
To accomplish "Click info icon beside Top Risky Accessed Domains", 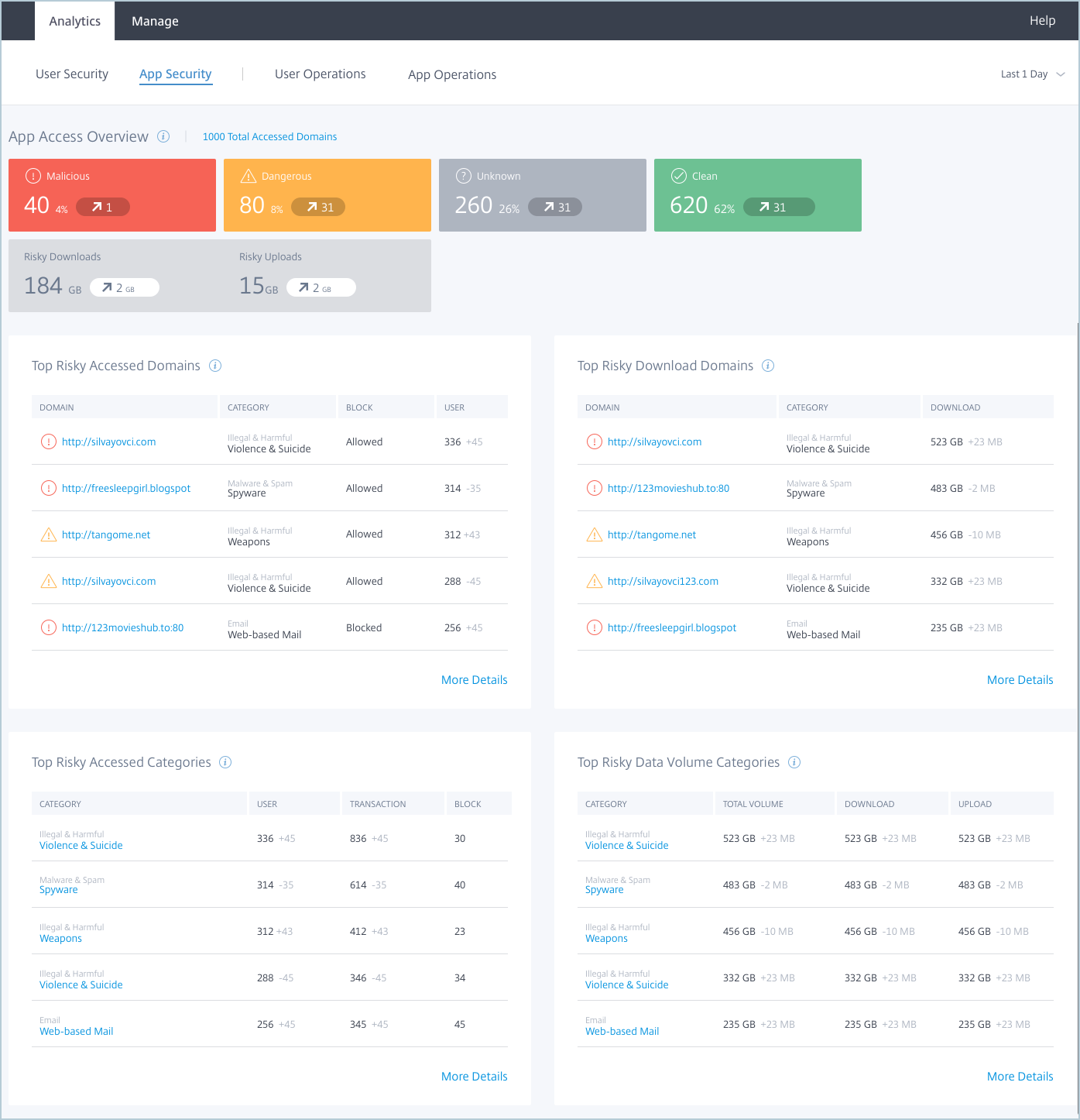I will [215, 366].
